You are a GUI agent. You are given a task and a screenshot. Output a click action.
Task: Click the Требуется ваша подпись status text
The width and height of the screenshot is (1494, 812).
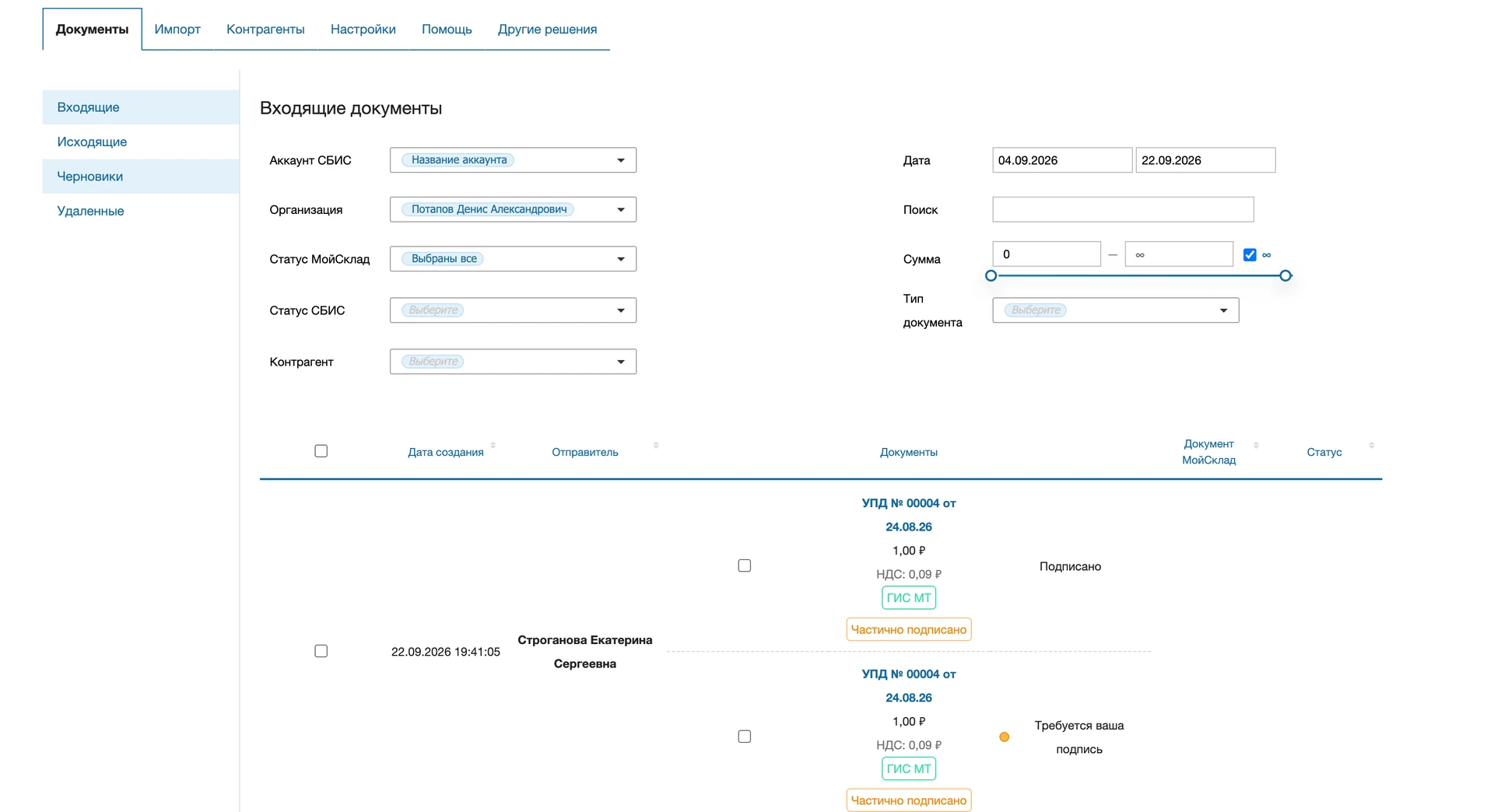(x=1079, y=737)
